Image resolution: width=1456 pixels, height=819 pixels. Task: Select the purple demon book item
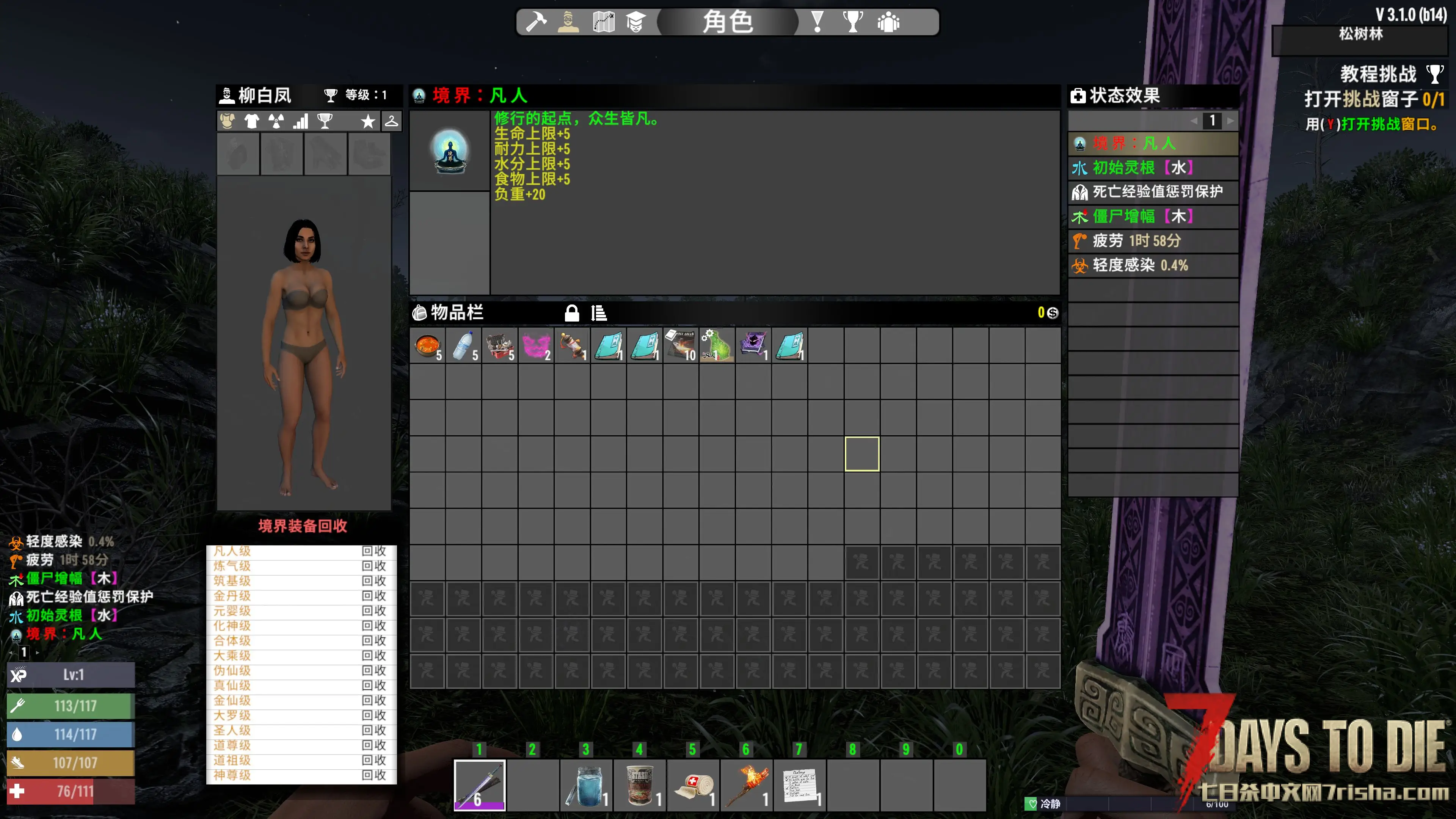click(x=753, y=345)
